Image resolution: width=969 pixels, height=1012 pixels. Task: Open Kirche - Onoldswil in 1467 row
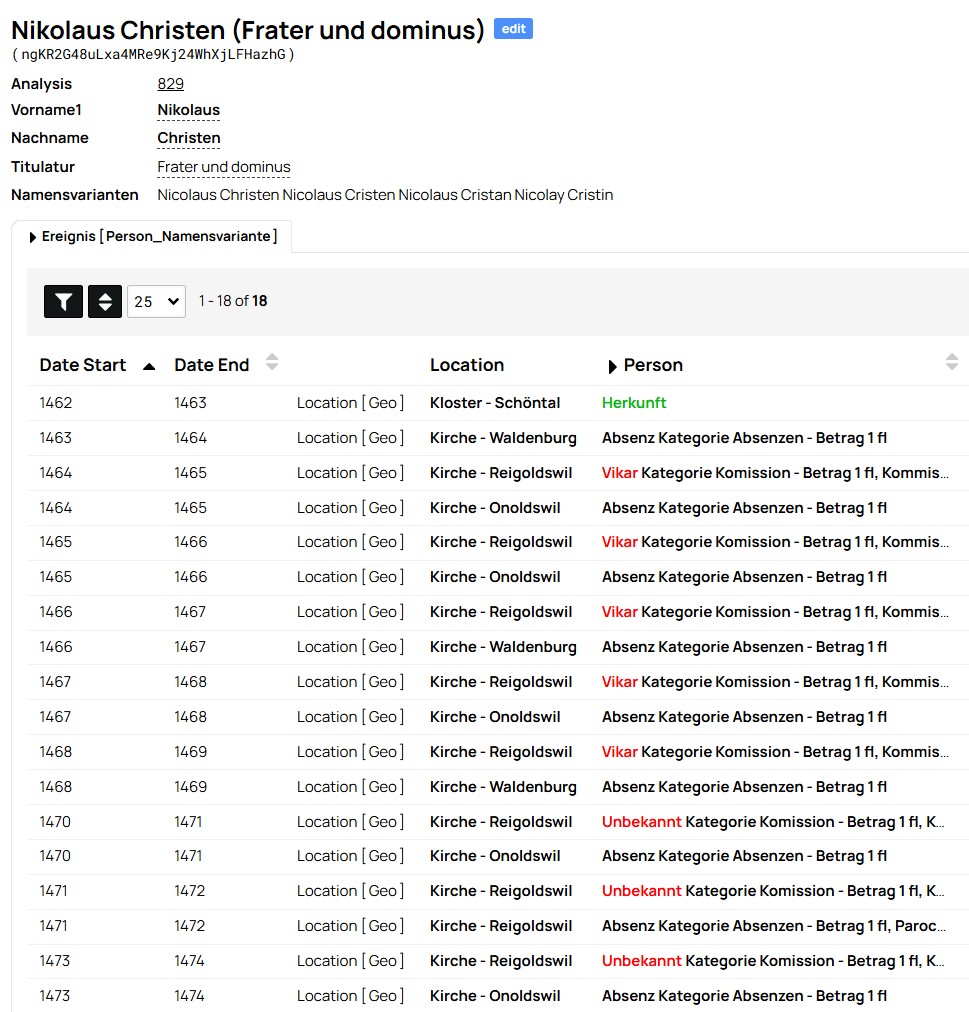click(495, 716)
